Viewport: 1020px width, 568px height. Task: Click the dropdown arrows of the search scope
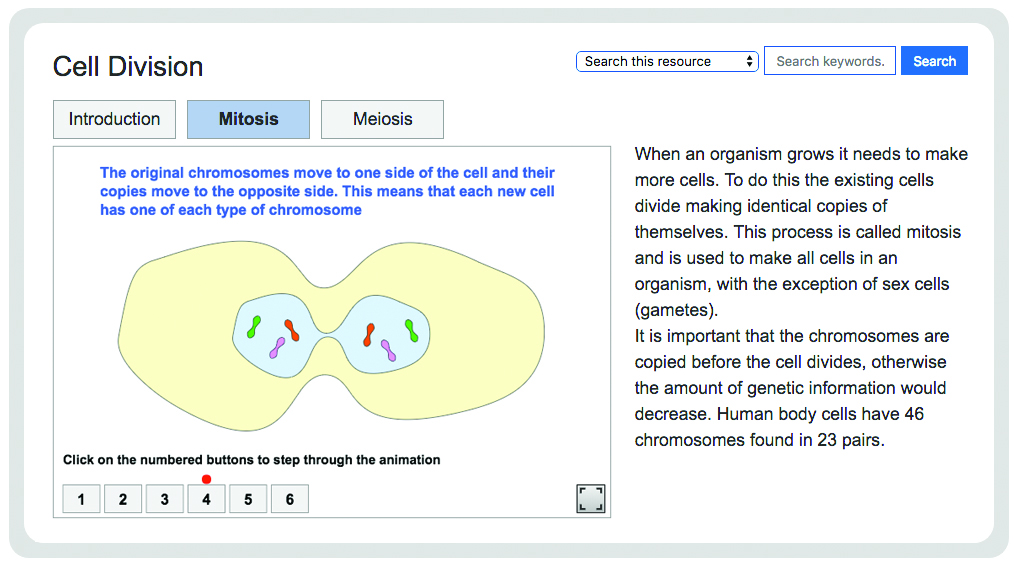(x=749, y=61)
